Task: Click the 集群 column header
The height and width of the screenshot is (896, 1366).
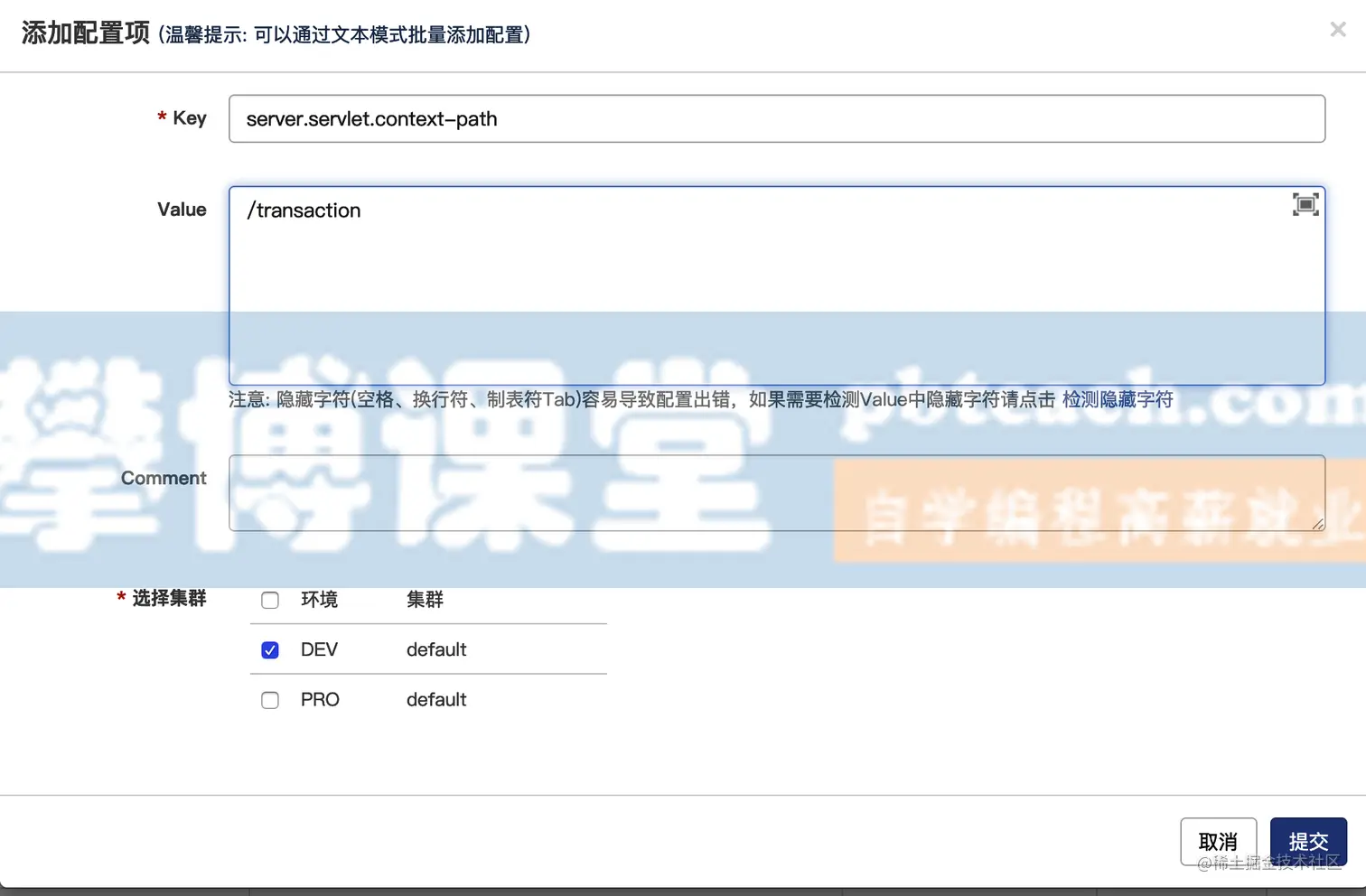Action: click(425, 599)
